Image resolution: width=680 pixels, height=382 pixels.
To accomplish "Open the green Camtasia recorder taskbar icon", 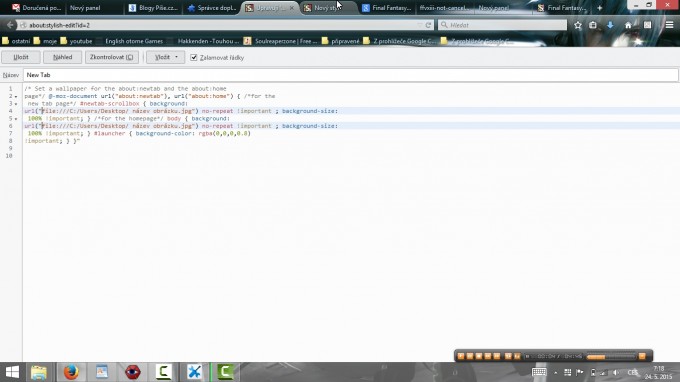I will tap(225, 372).
